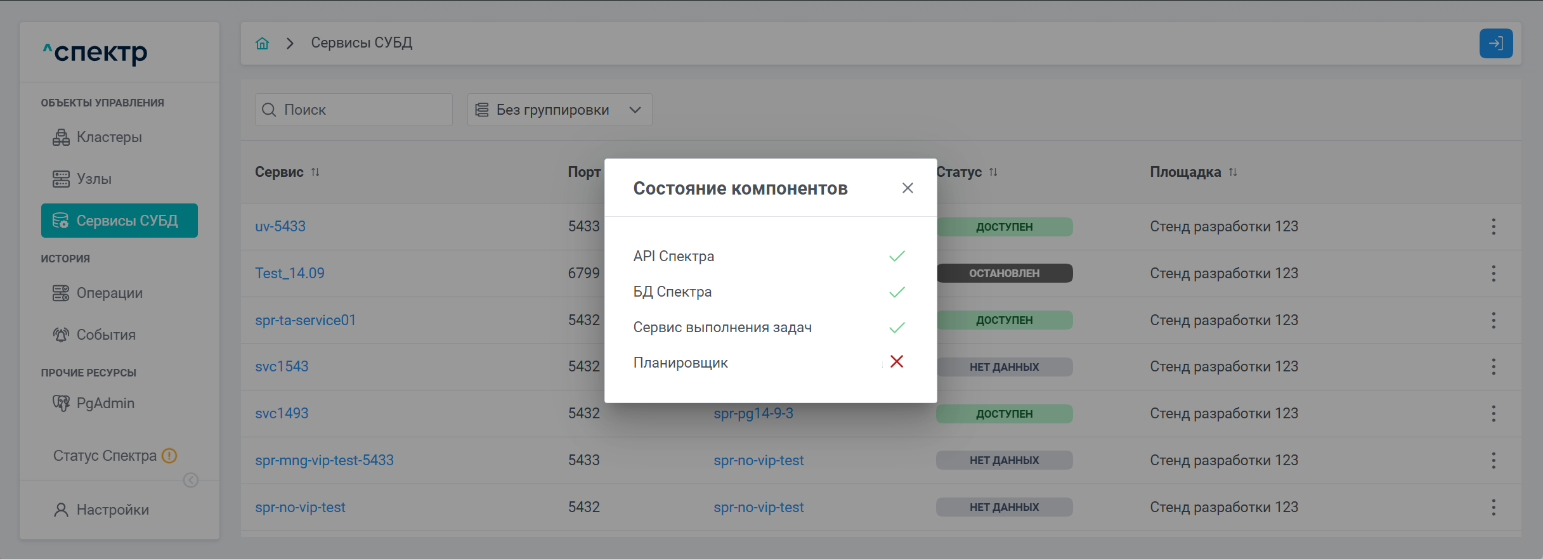Click the logout icon button top right
The height and width of the screenshot is (559, 1543).
(x=1495, y=44)
